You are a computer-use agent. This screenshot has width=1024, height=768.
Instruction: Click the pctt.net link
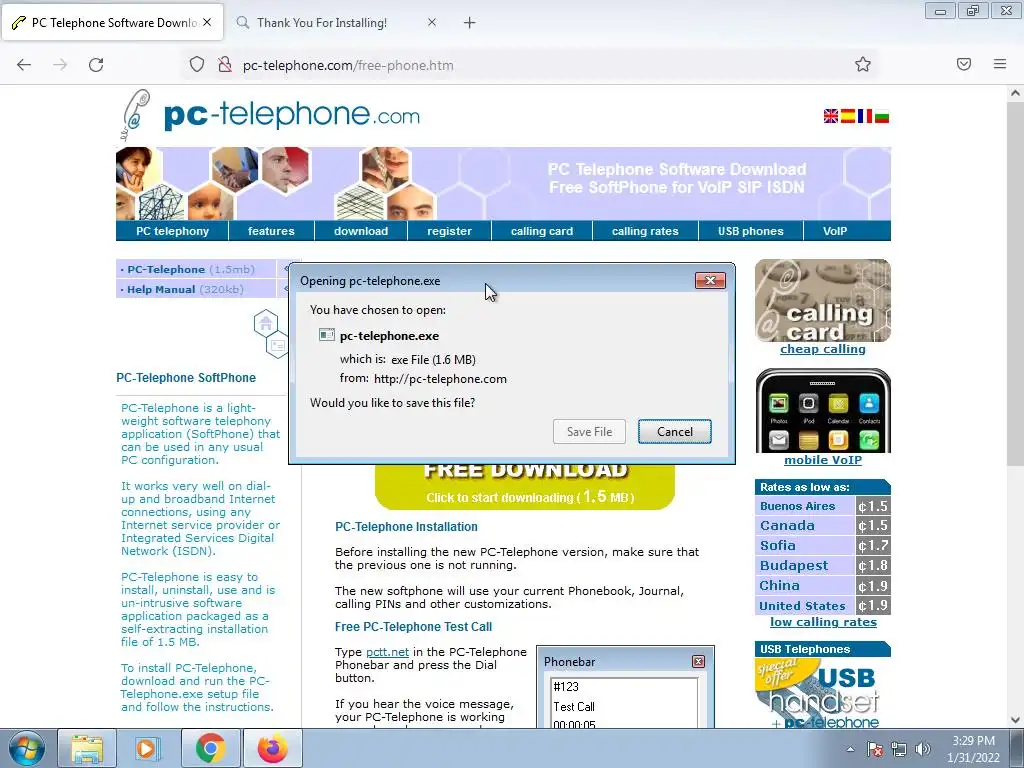[x=387, y=652]
